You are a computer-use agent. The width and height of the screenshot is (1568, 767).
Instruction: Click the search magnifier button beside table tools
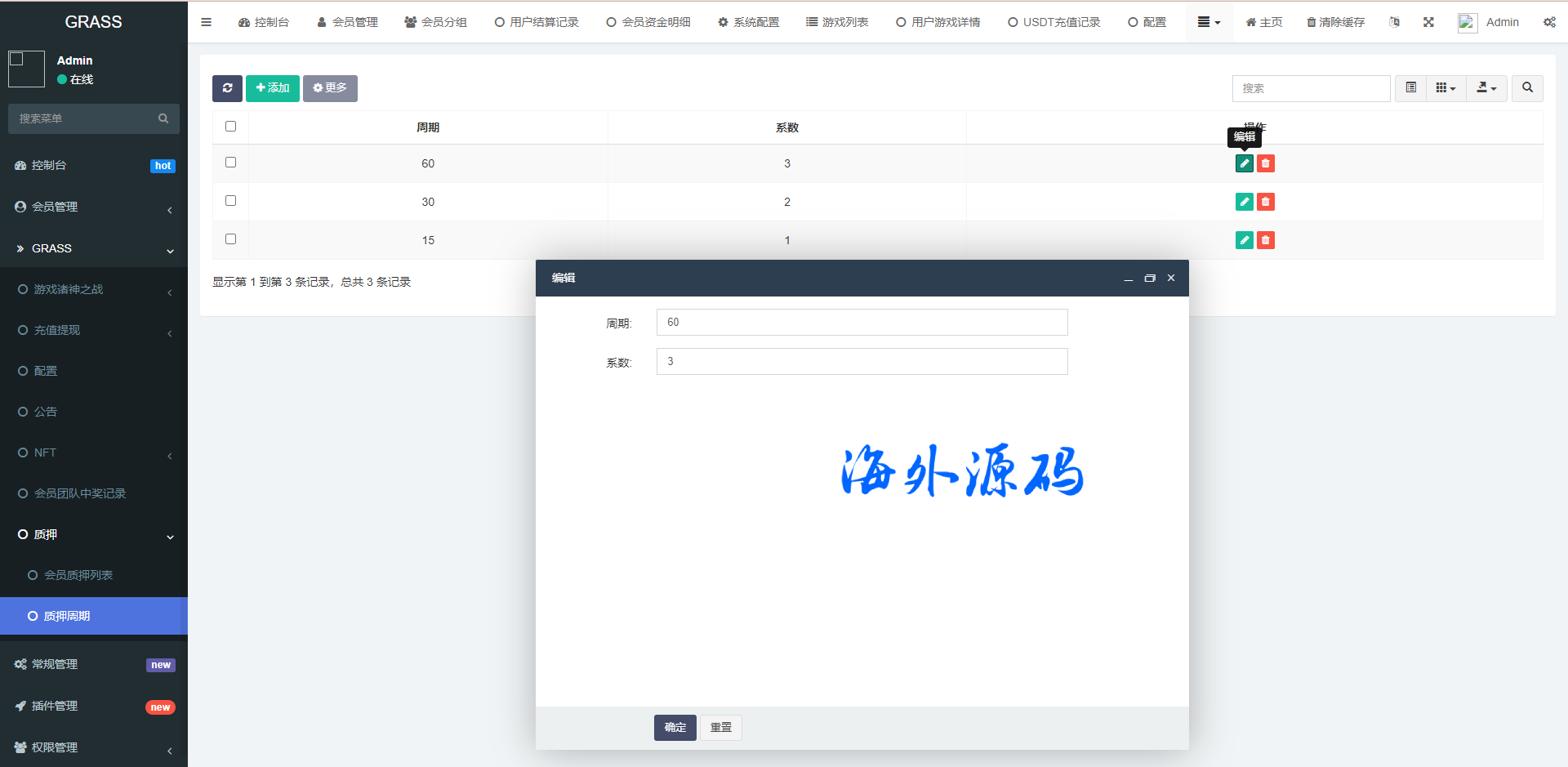click(1527, 88)
